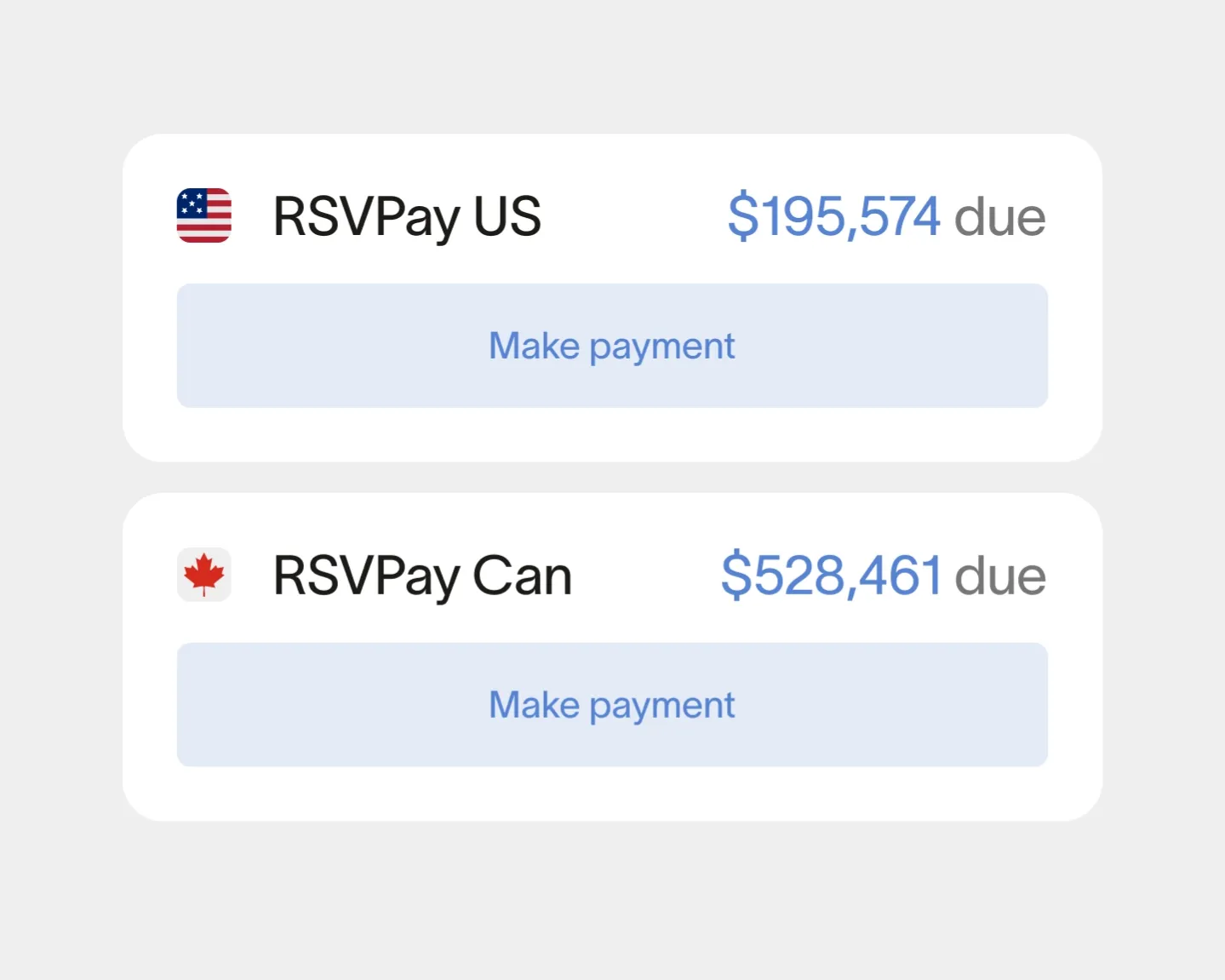Click the Canadian maple leaf icon
1225x980 pixels.
203,575
